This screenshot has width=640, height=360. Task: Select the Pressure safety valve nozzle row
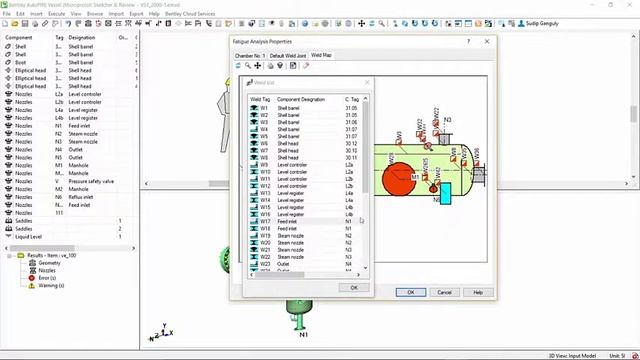(70, 181)
